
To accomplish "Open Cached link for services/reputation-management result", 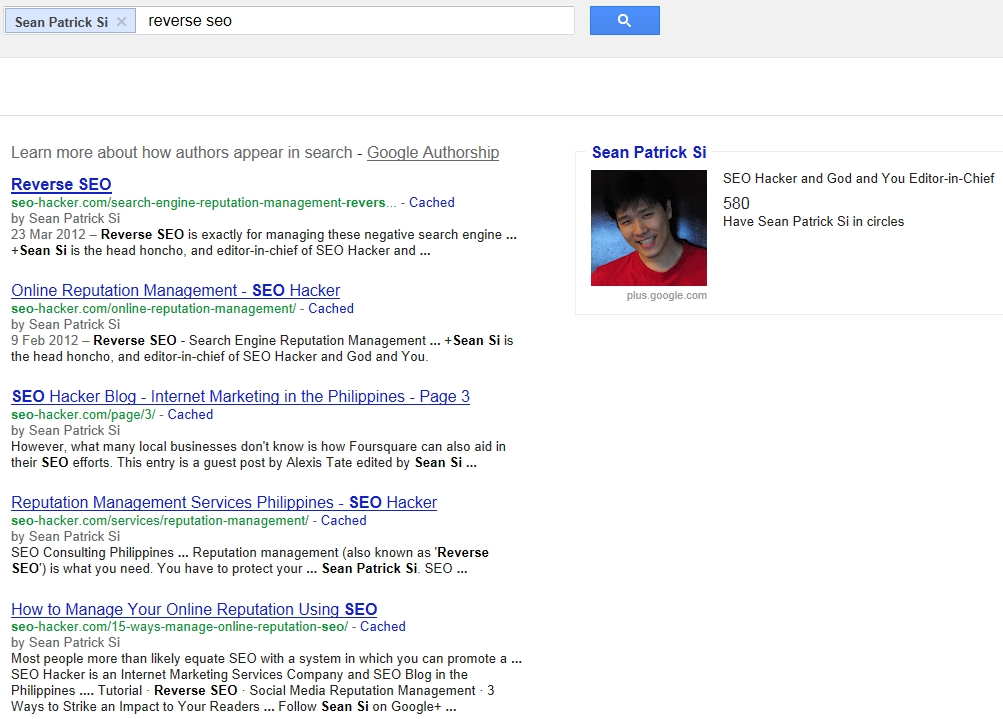I will pos(344,520).
